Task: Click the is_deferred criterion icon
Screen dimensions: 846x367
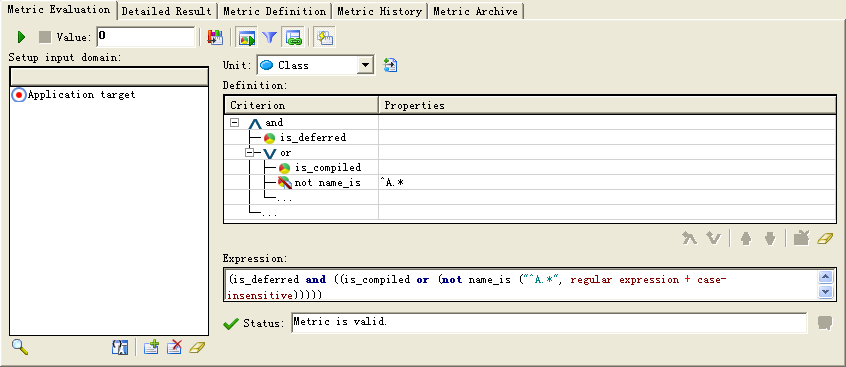Action: (x=269, y=138)
